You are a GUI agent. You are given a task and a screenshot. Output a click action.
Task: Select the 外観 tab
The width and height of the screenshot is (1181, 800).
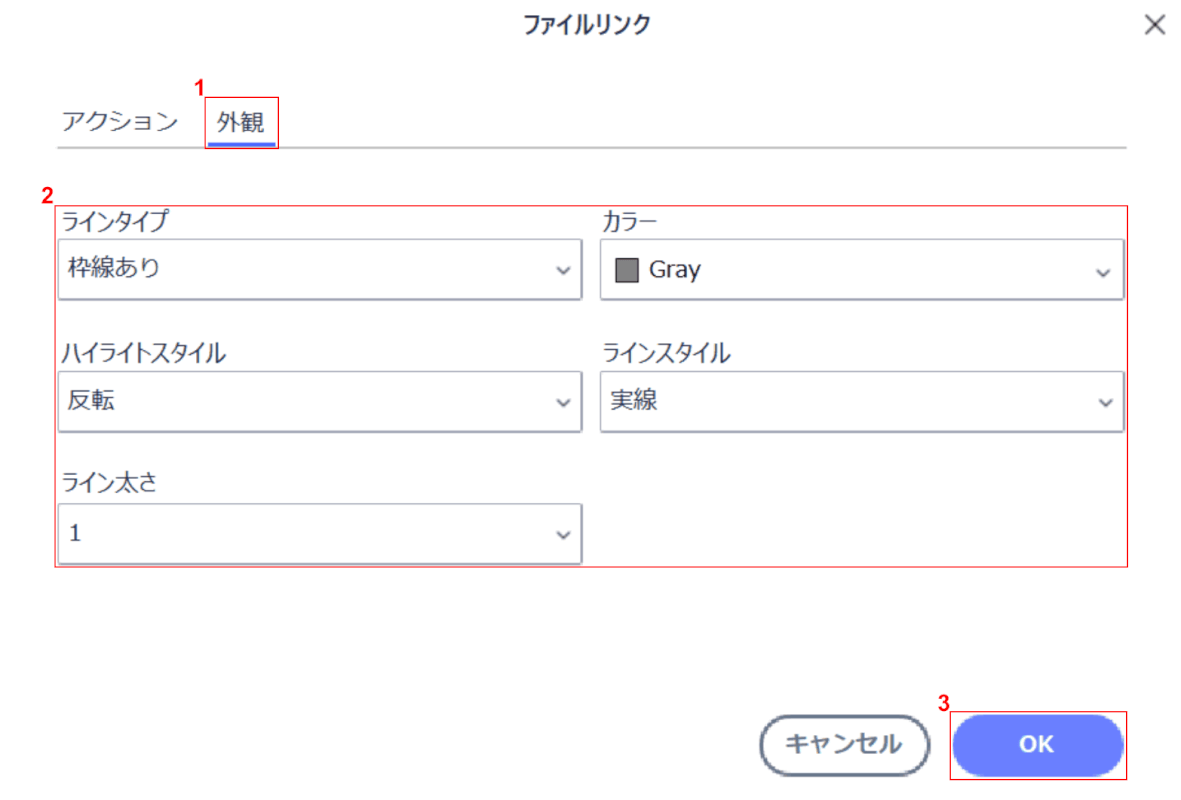click(241, 123)
